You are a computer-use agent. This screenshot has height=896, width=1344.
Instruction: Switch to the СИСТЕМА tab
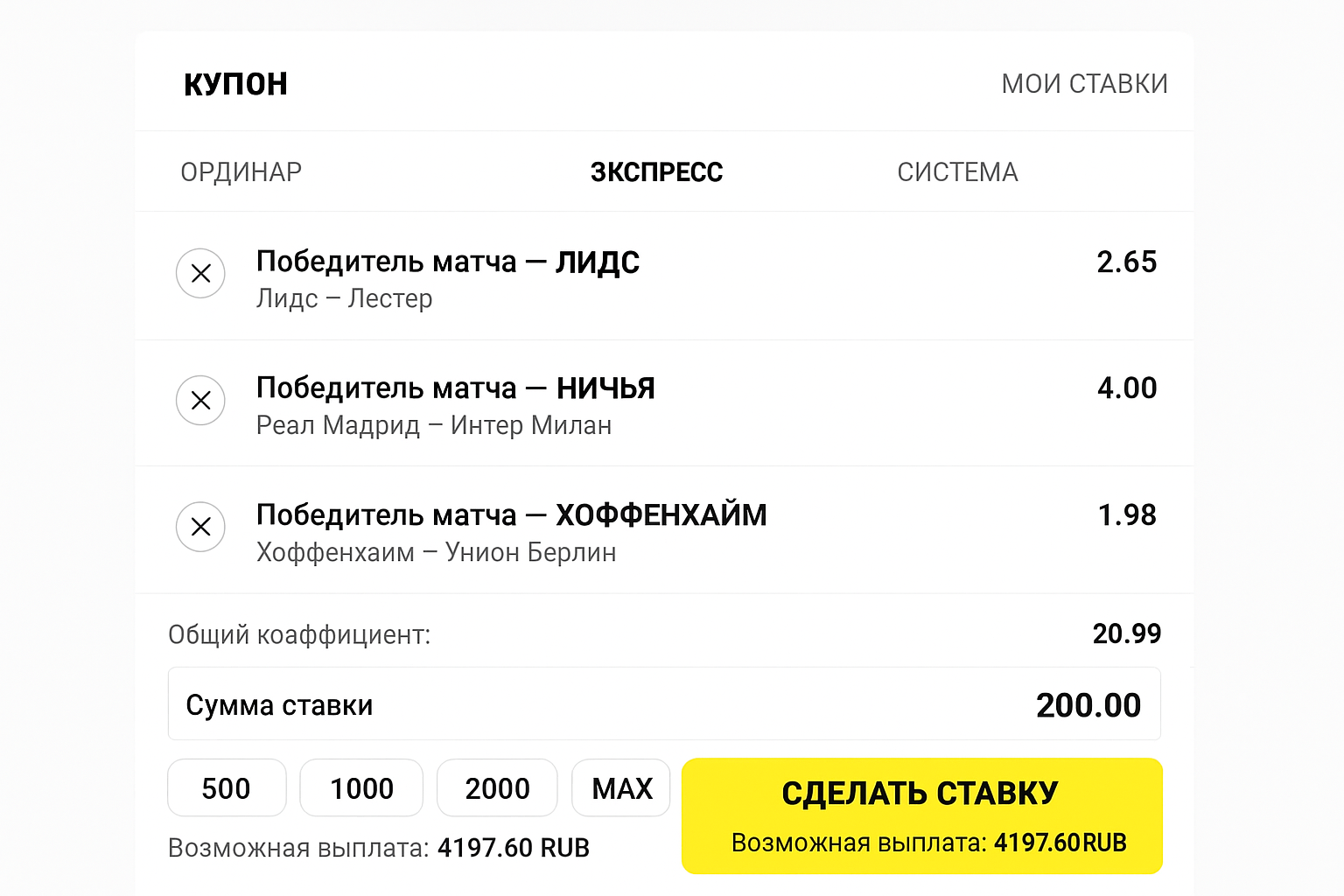[x=958, y=171]
